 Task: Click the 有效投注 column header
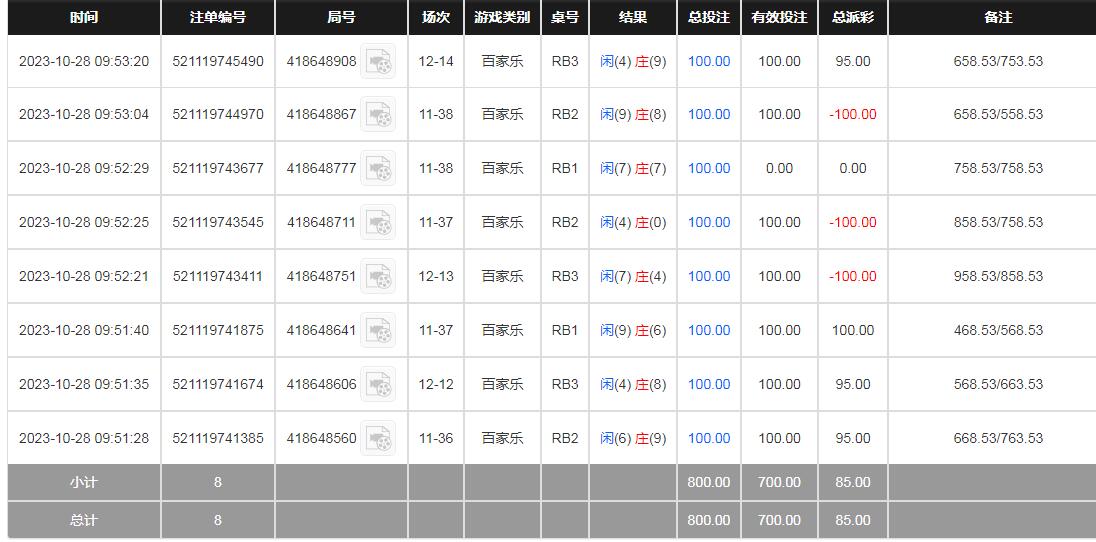tap(779, 18)
